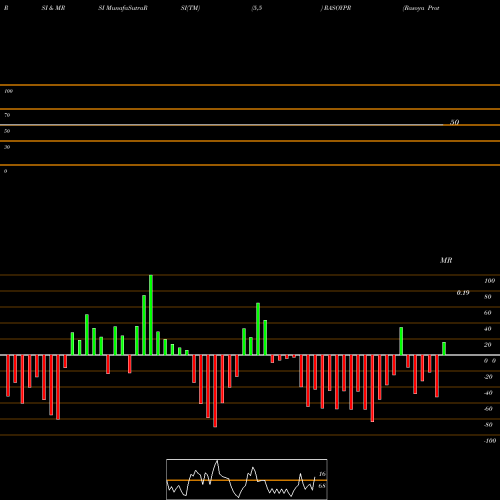Click the '-20' label on MR axis
Image resolution: width=500 pixels, height=500 pixels.
488,377
